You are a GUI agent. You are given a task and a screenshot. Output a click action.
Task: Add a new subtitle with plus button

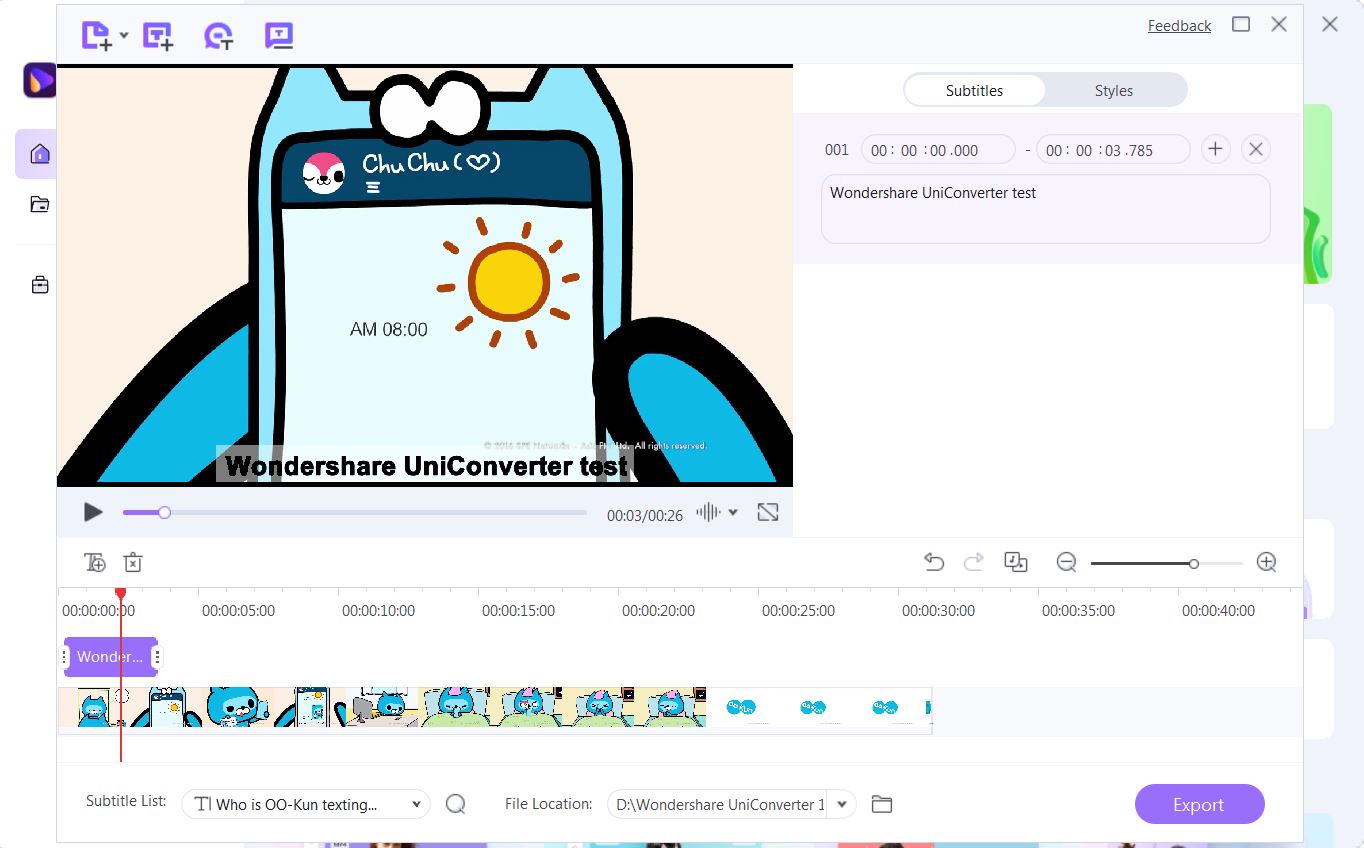point(1215,149)
